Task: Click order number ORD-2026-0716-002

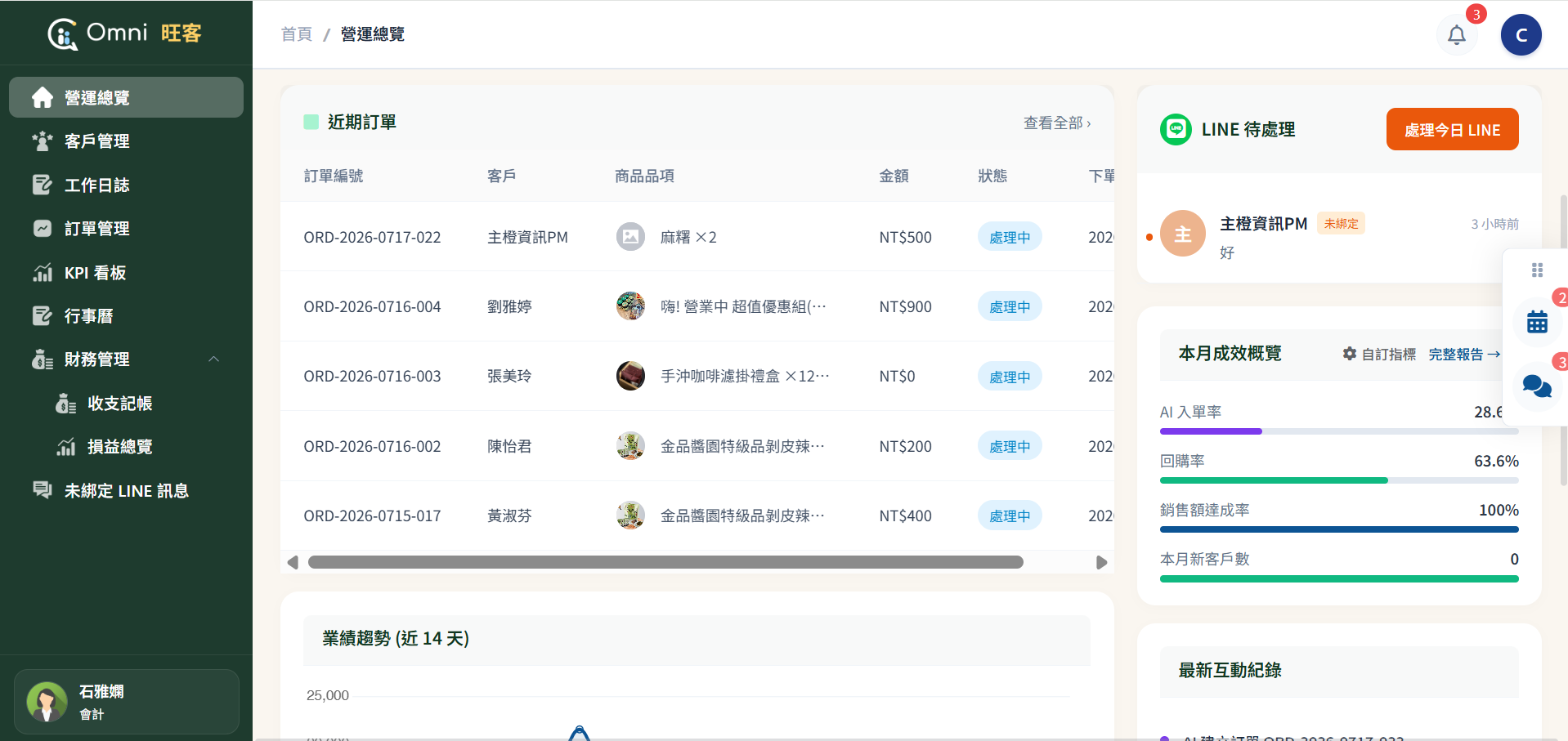Action: 372,446
